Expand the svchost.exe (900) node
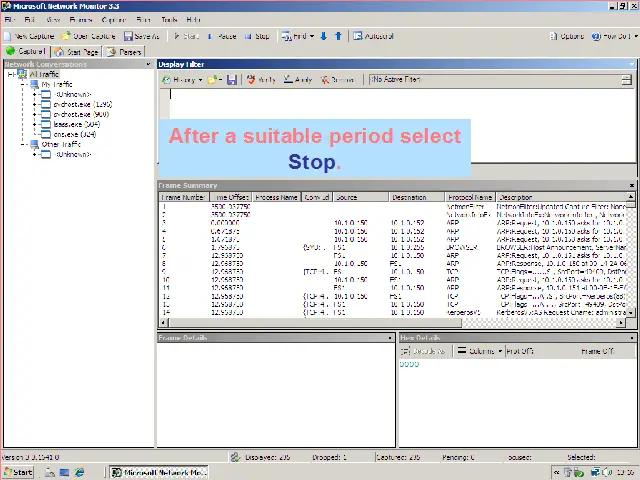Screen dimensions: 640x480 click(x=35, y=114)
